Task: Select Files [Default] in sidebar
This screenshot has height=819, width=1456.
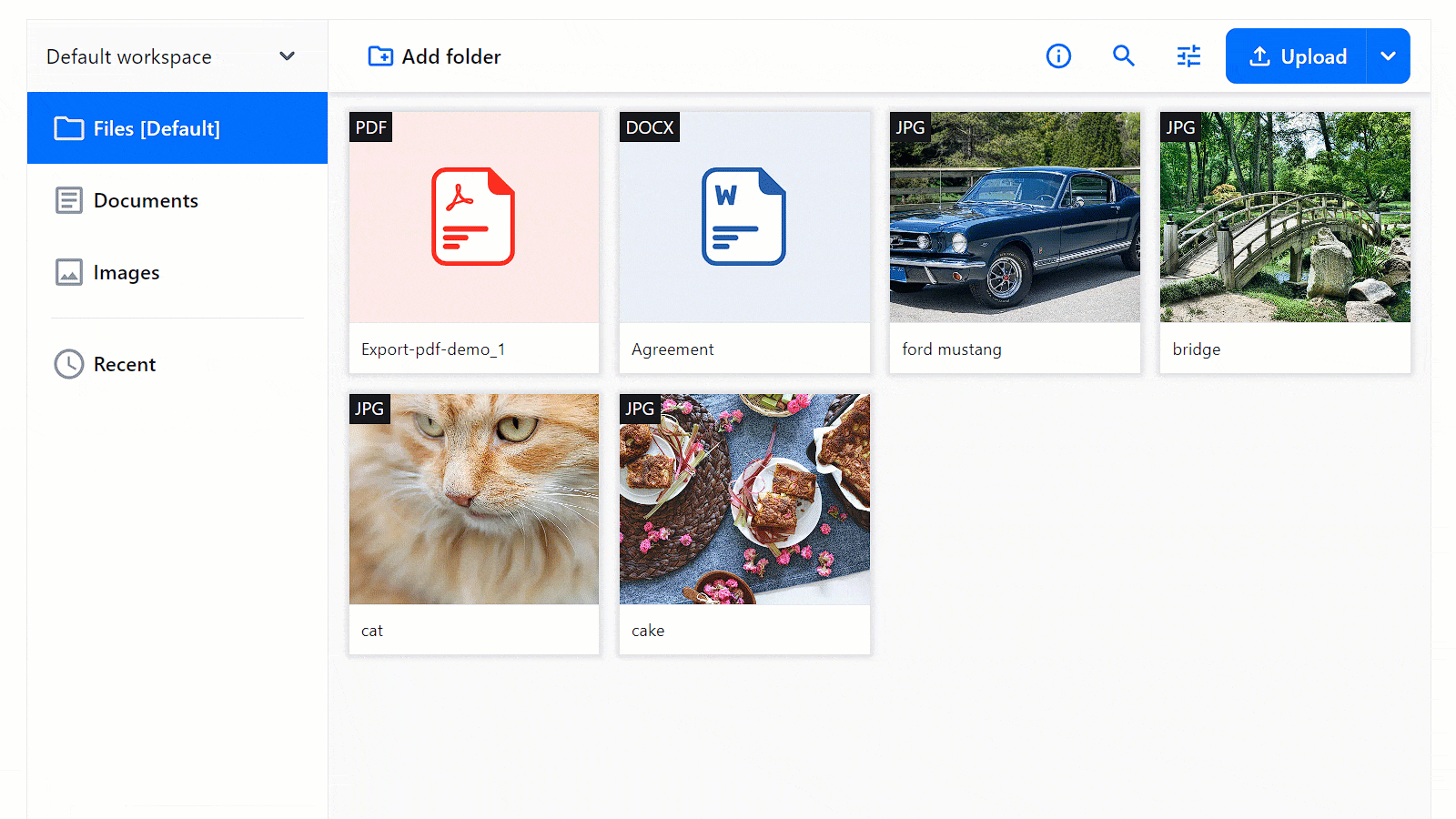Action: click(157, 128)
